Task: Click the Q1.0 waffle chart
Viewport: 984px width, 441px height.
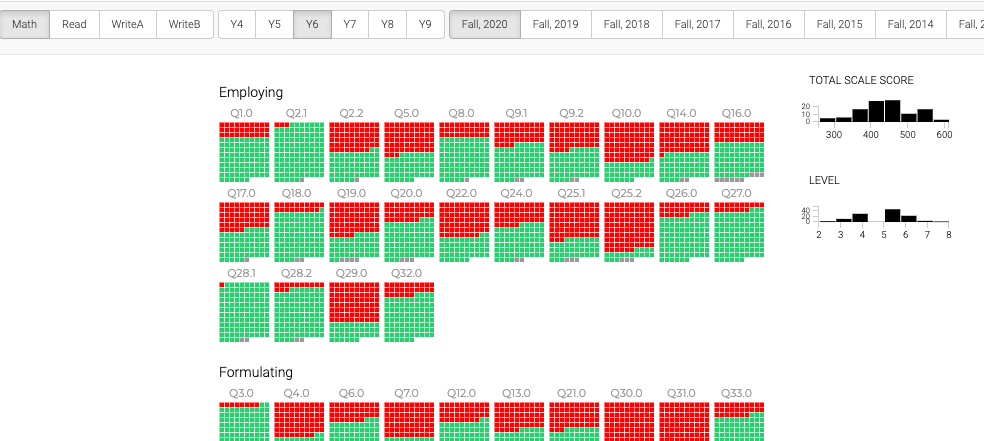Action: 244,151
